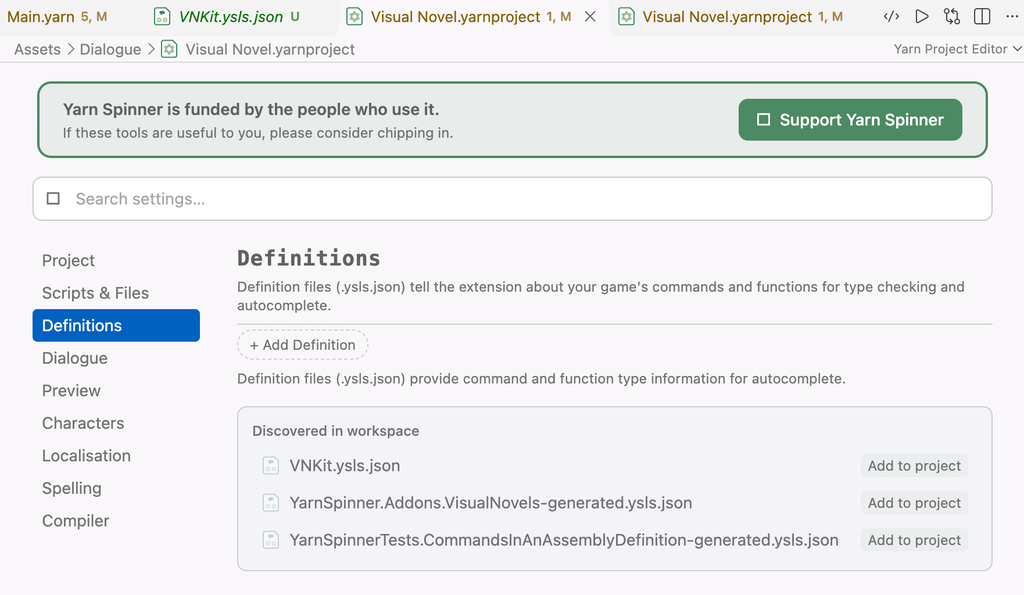
Task: Click the + Add Definition button
Action: (x=302, y=345)
